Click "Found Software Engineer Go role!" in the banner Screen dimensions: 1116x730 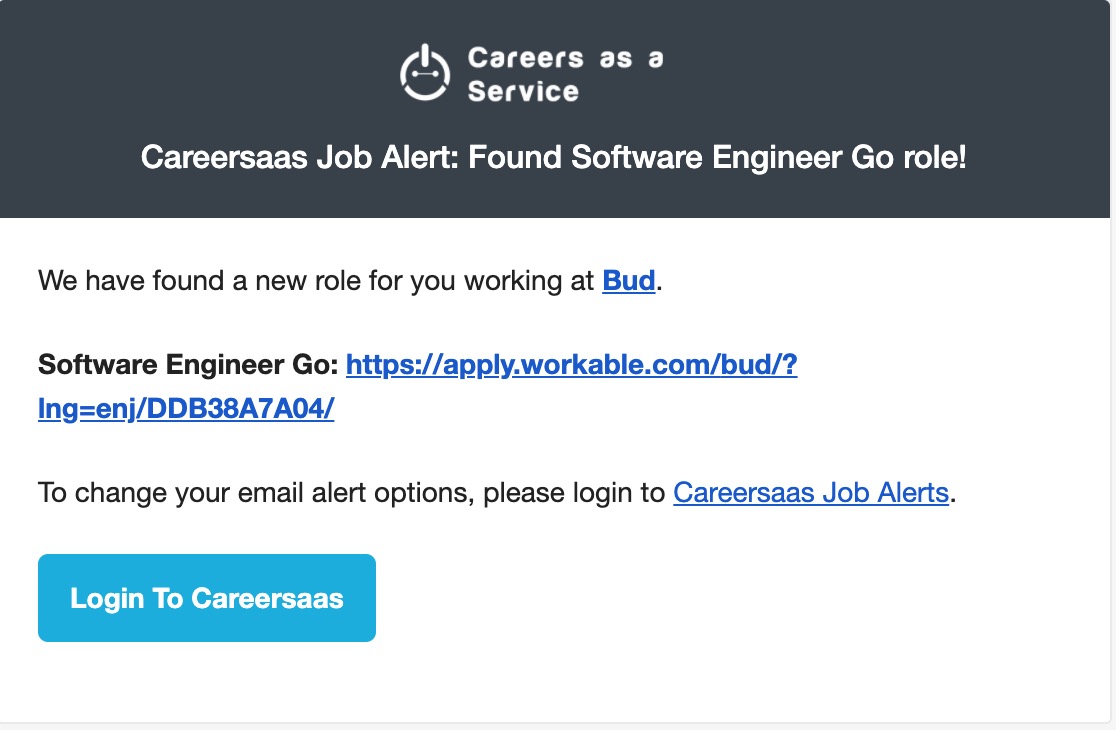point(717,157)
